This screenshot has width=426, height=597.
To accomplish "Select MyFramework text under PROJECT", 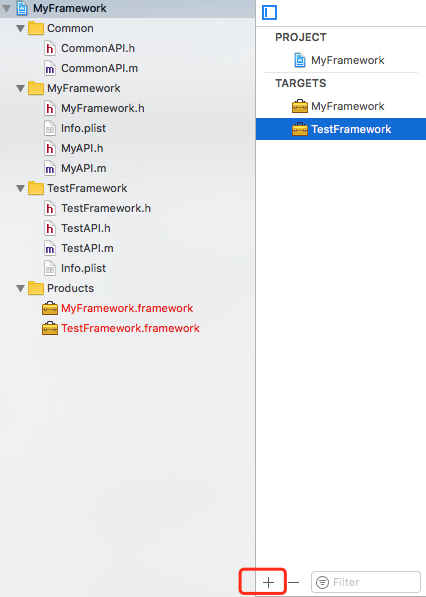I will click(348, 60).
